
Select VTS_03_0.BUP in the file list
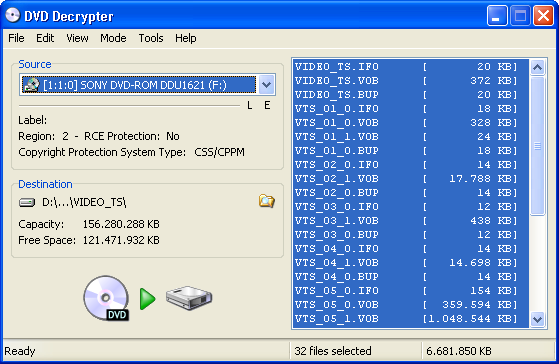(410, 235)
